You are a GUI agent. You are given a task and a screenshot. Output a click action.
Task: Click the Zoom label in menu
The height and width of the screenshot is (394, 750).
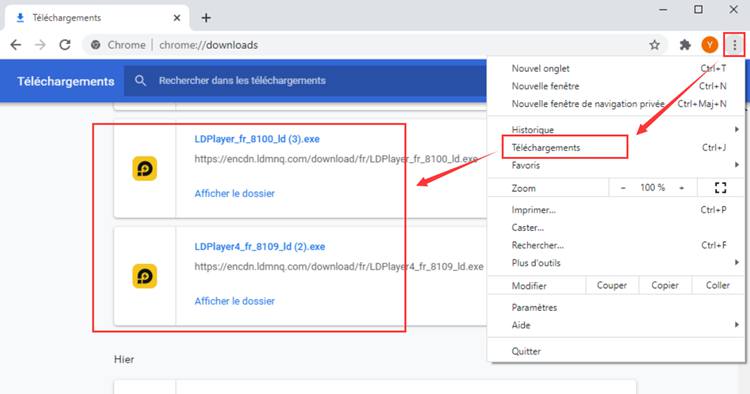pyautogui.click(x=524, y=188)
